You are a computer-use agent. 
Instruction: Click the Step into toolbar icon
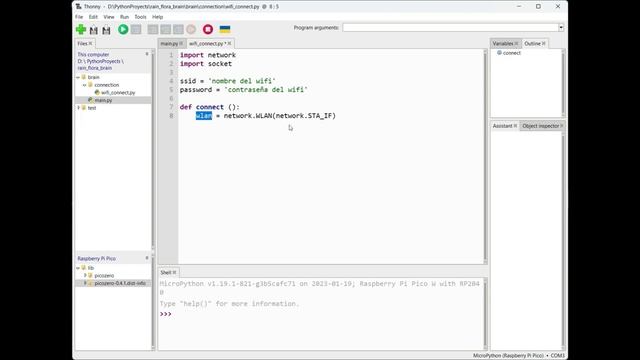tap(166, 29)
